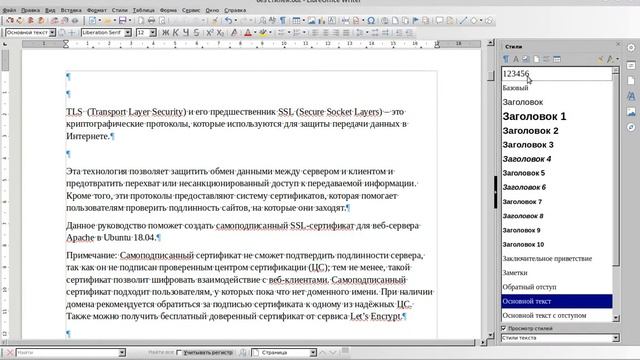Open paragraph style 'Основной текст' dropdown
Viewport: 640px width, 360px height.
click(x=52, y=33)
